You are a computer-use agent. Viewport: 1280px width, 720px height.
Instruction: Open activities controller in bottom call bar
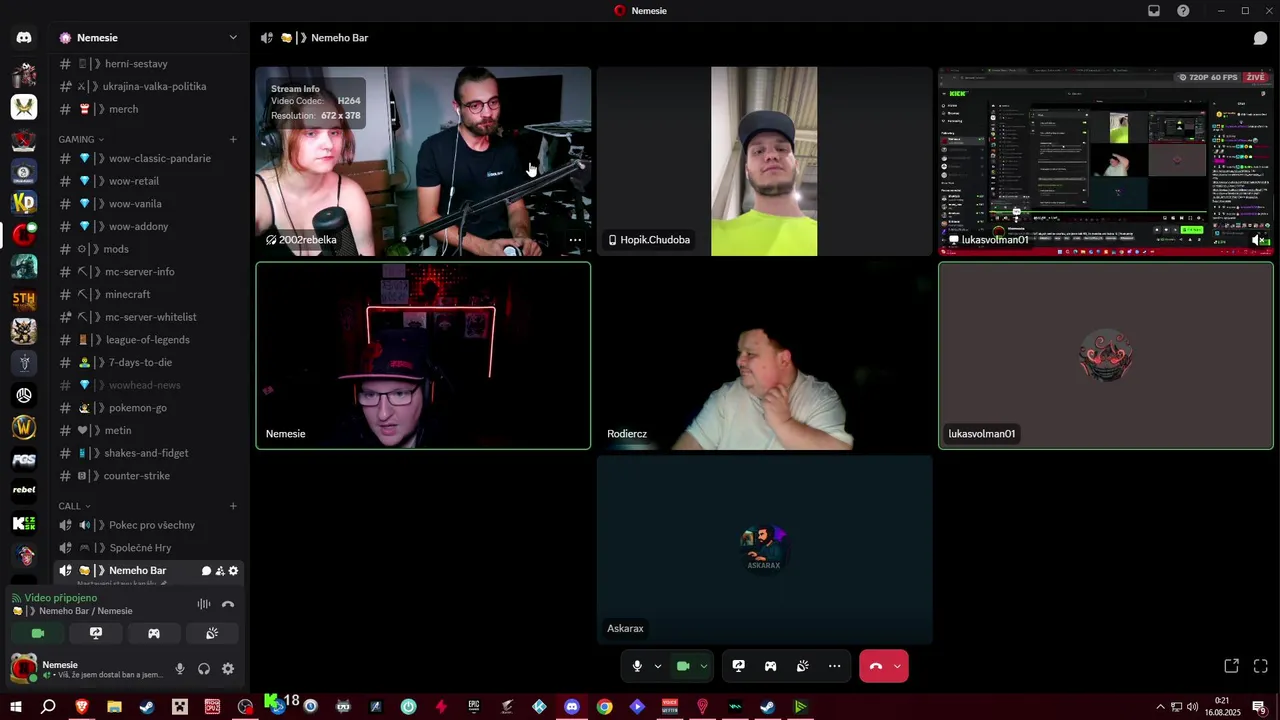[770, 666]
